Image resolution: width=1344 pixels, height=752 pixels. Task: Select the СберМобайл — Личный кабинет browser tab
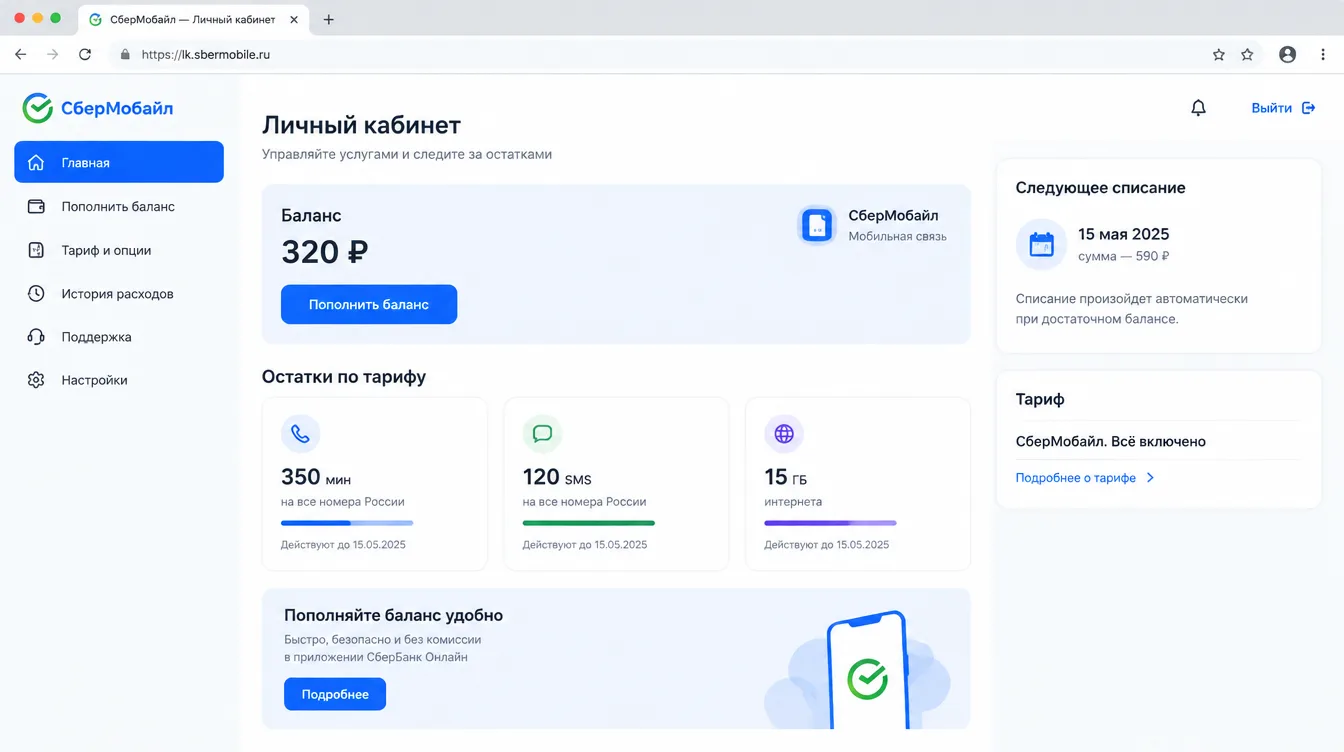click(x=194, y=19)
